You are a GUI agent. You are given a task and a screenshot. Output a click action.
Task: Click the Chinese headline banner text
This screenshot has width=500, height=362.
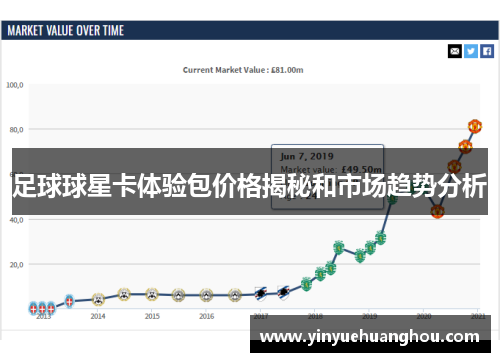(250, 186)
